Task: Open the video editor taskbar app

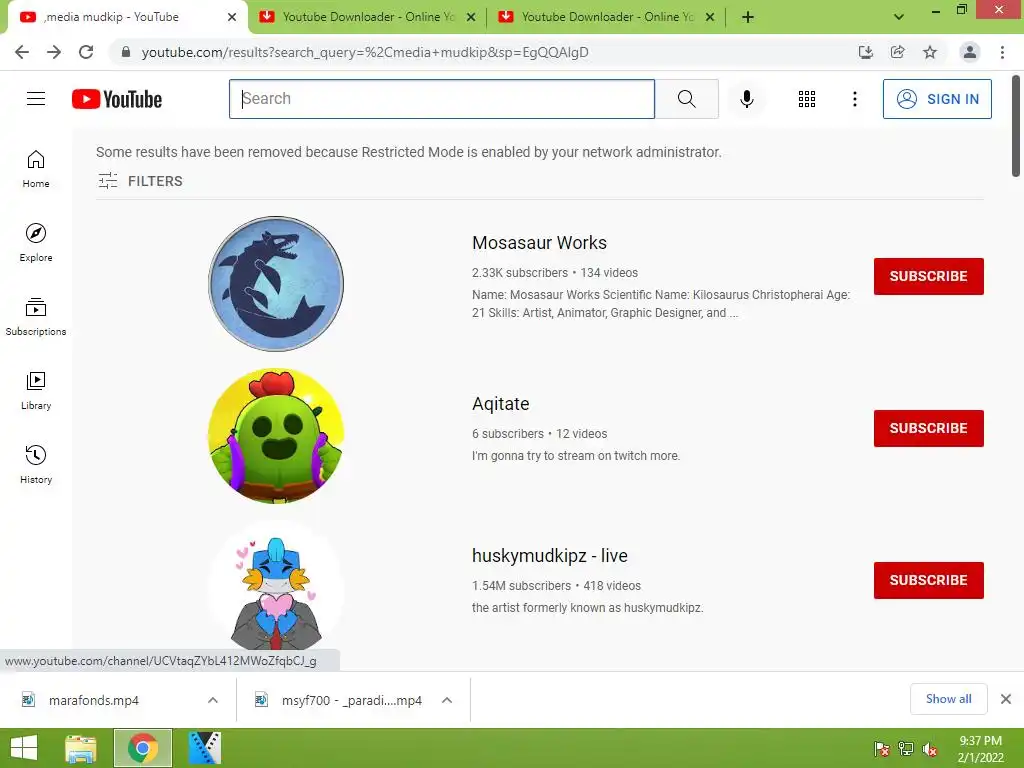Action: pos(204,748)
